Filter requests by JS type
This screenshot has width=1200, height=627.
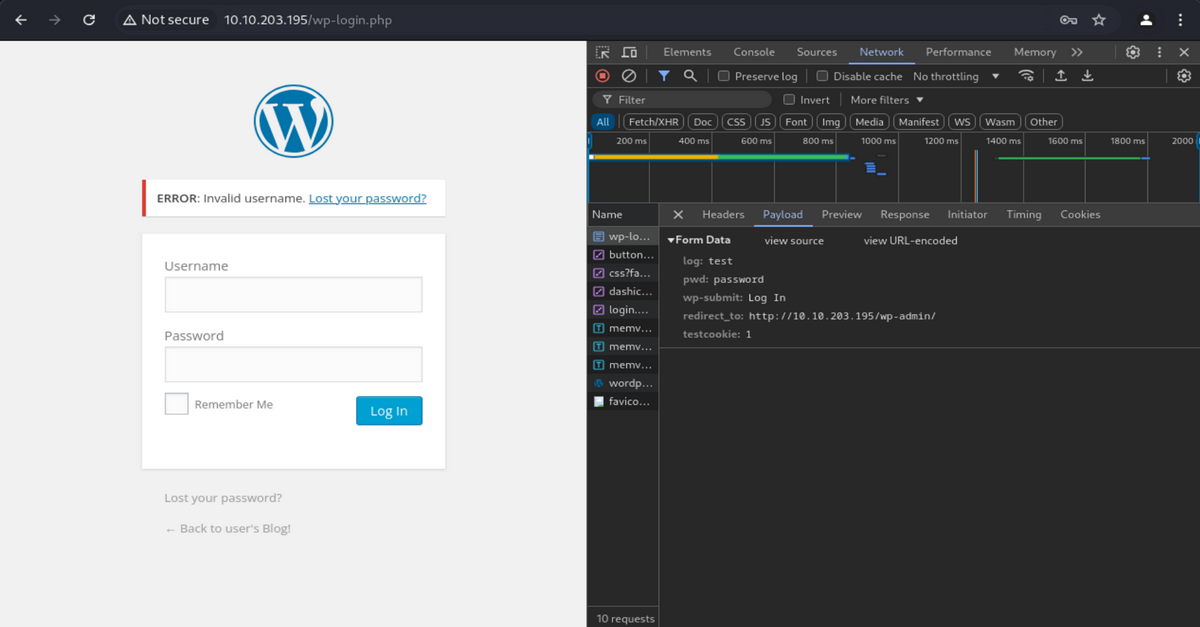(765, 122)
